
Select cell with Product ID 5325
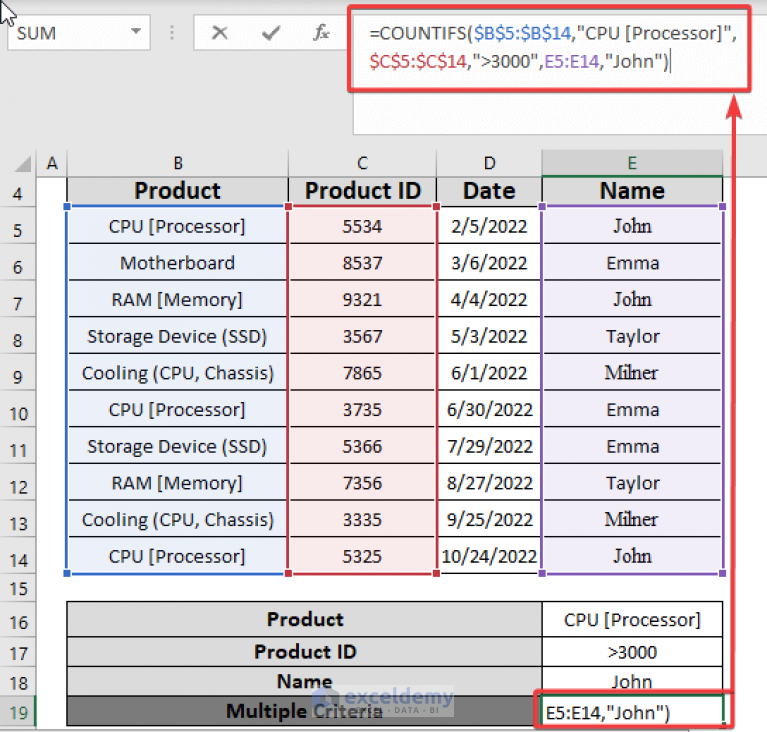click(362, 556)
